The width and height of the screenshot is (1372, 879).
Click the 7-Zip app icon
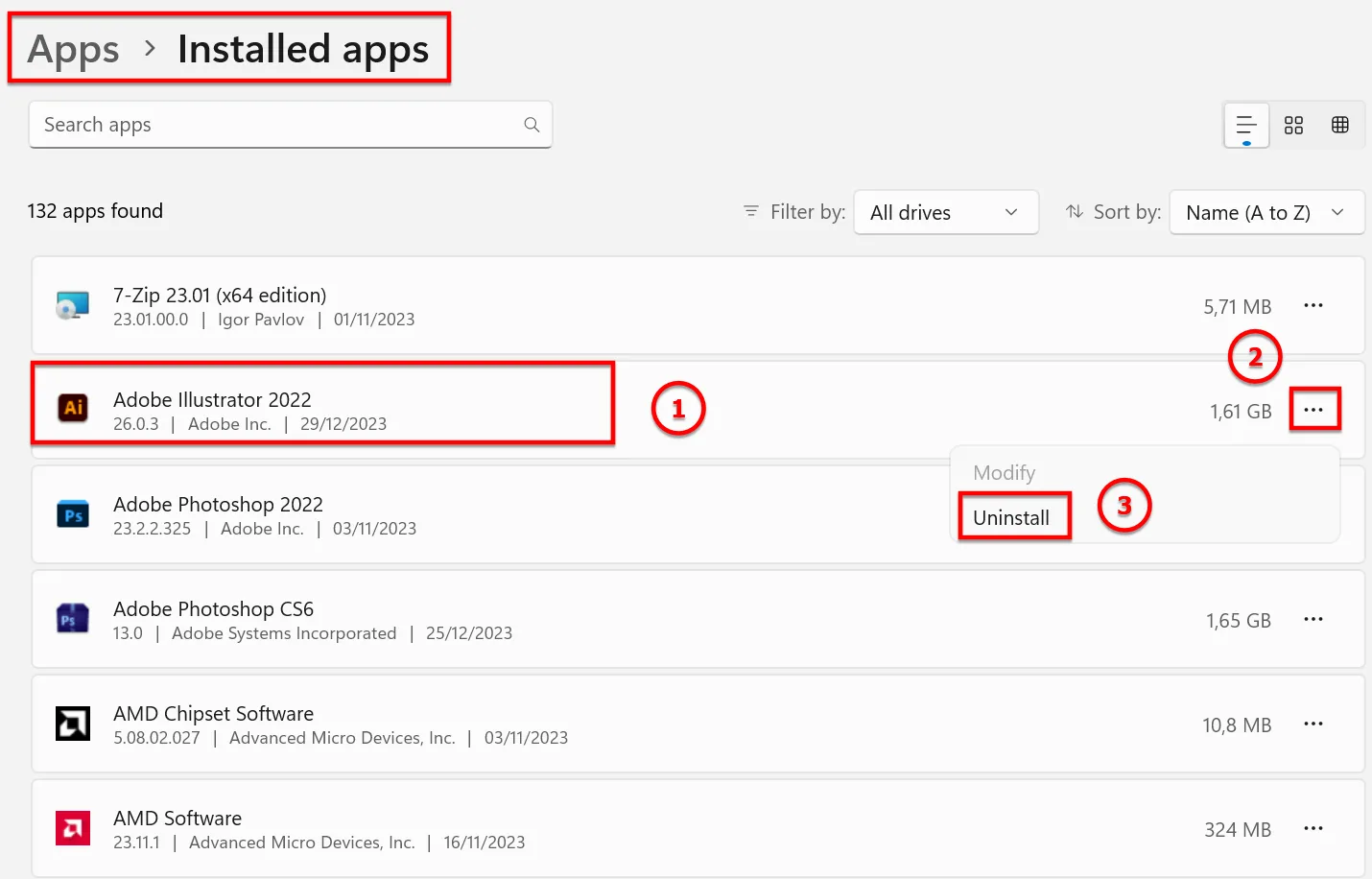click(73, 306)
